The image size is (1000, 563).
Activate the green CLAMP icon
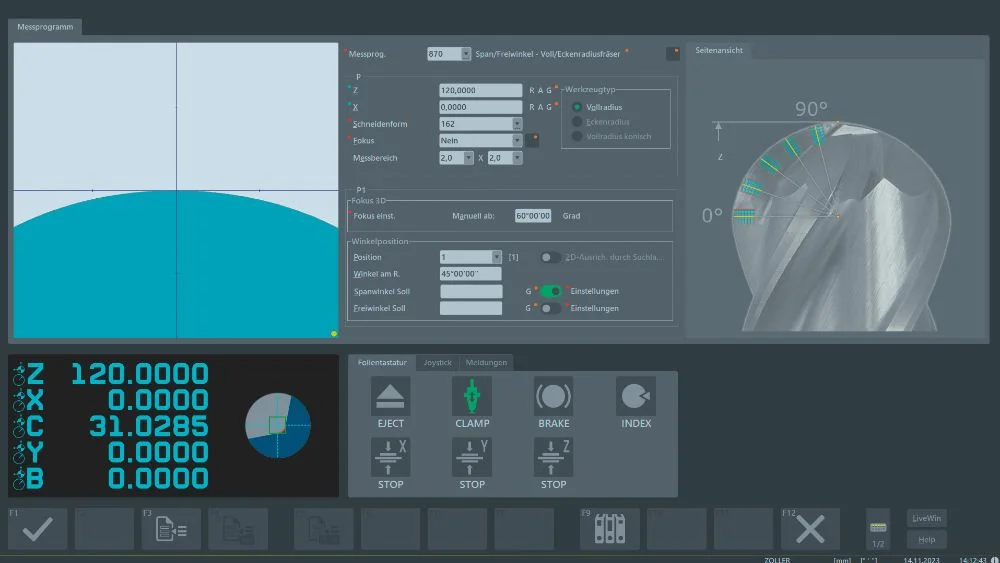472,397
